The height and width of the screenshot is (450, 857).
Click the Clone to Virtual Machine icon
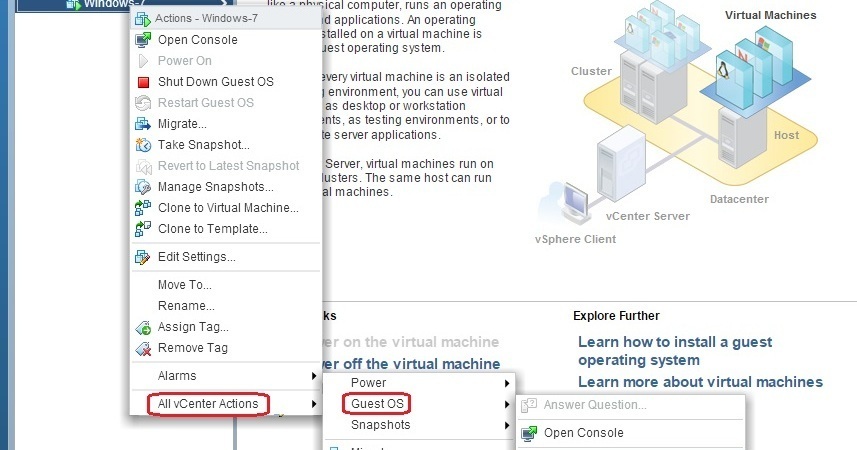click(143, 208)
